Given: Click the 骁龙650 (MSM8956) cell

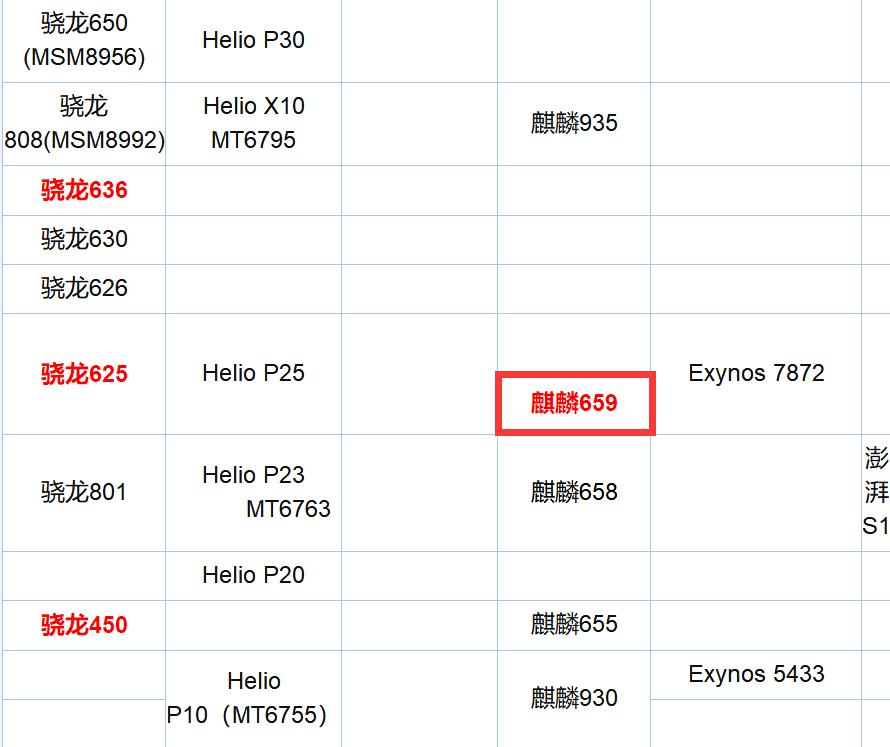Looking at the screenshot, I should (x=84, y=40).
